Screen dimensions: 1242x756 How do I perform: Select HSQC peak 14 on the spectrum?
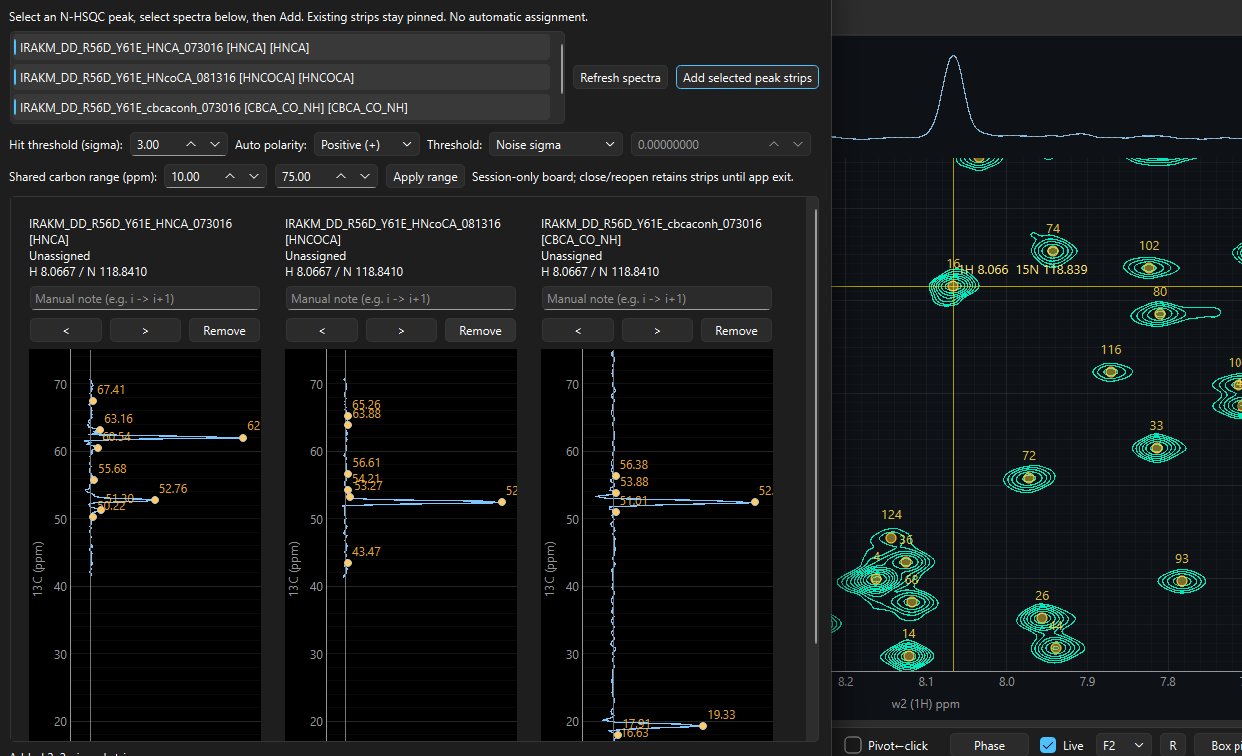[x=908, y=656]
